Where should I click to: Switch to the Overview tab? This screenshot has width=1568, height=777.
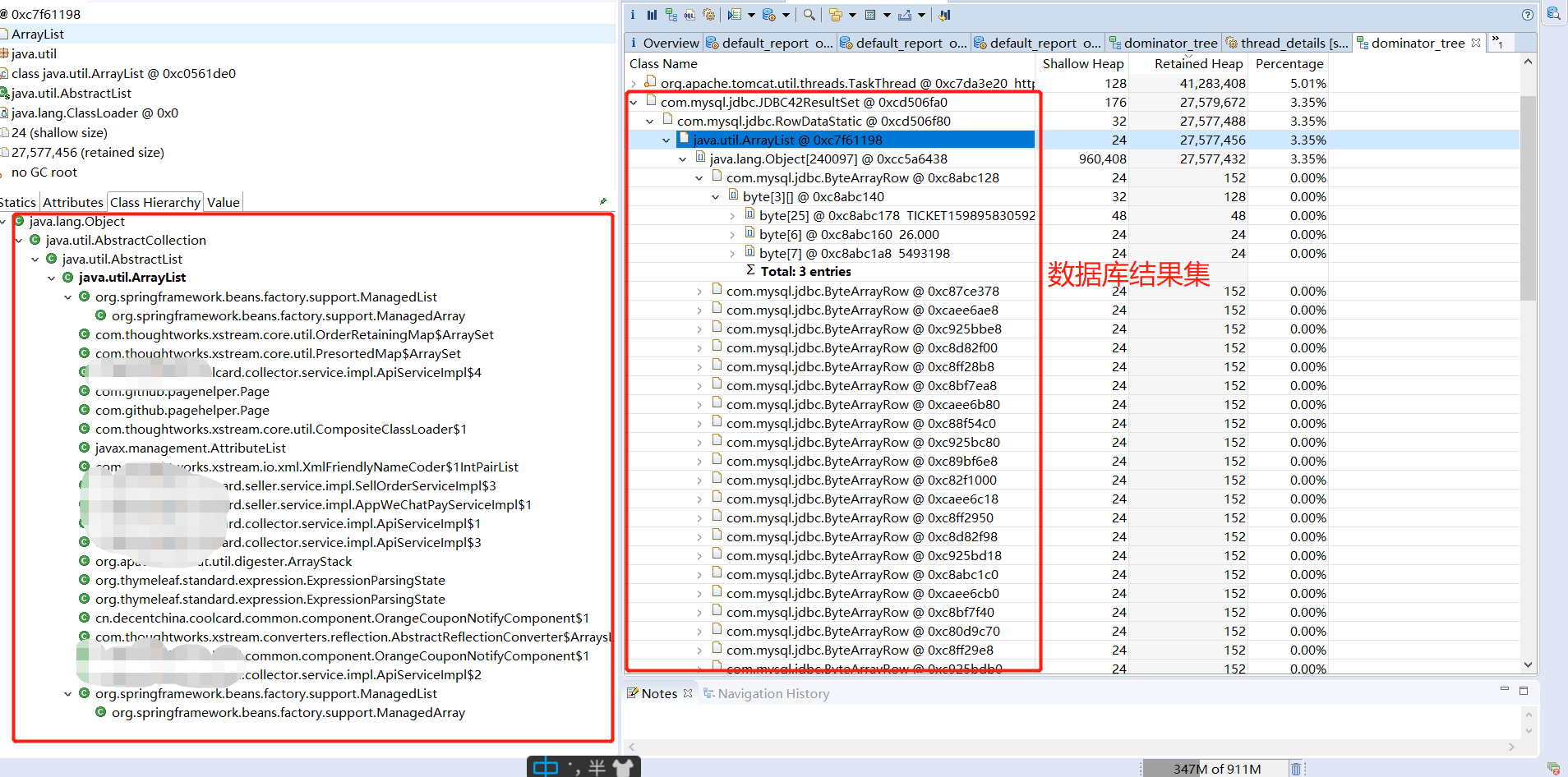pyautogui.click(x=664, y=43)
